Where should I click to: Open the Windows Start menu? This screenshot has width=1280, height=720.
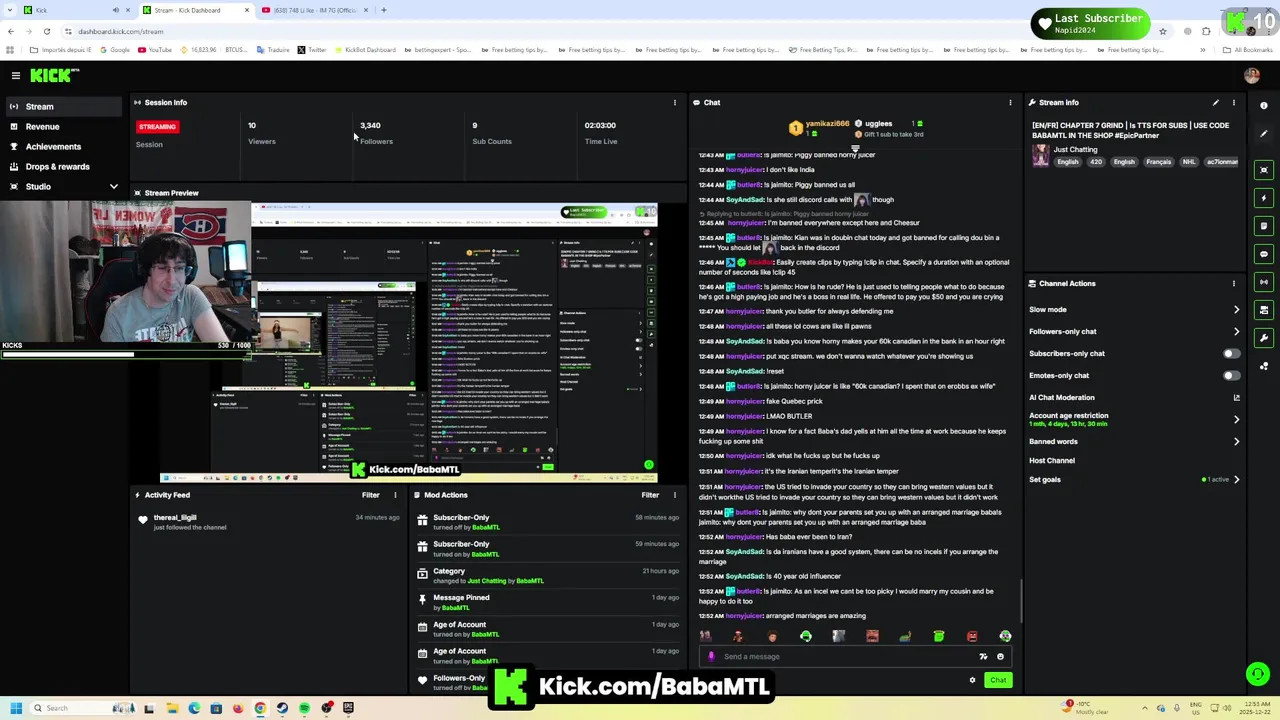(16, 708)
